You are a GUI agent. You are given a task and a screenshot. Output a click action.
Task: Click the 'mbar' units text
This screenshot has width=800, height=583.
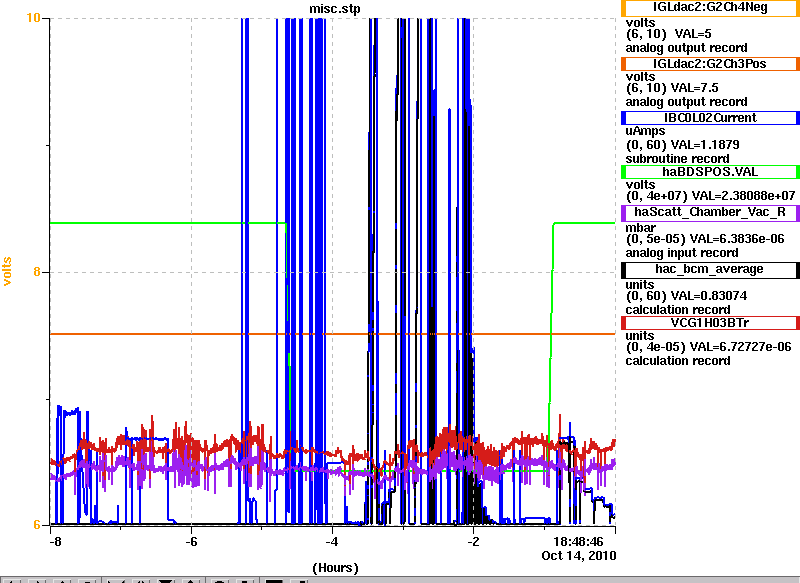pyautogui.click(x=641, y=228)
